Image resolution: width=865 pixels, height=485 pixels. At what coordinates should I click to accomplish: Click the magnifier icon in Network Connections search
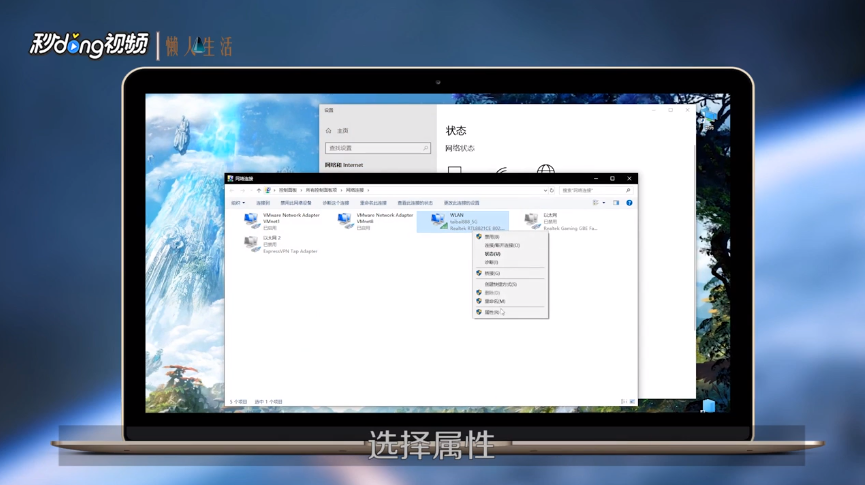[628, 190]
